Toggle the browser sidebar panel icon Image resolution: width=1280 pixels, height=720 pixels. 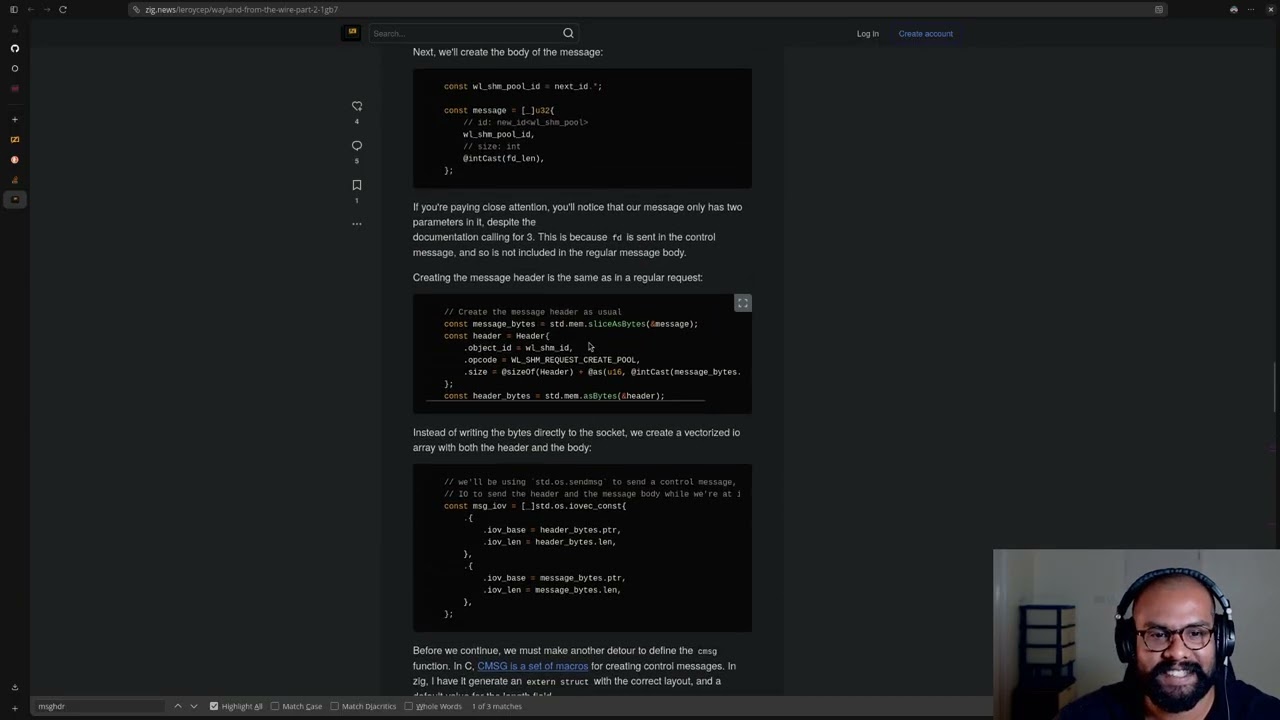(14, 9)
